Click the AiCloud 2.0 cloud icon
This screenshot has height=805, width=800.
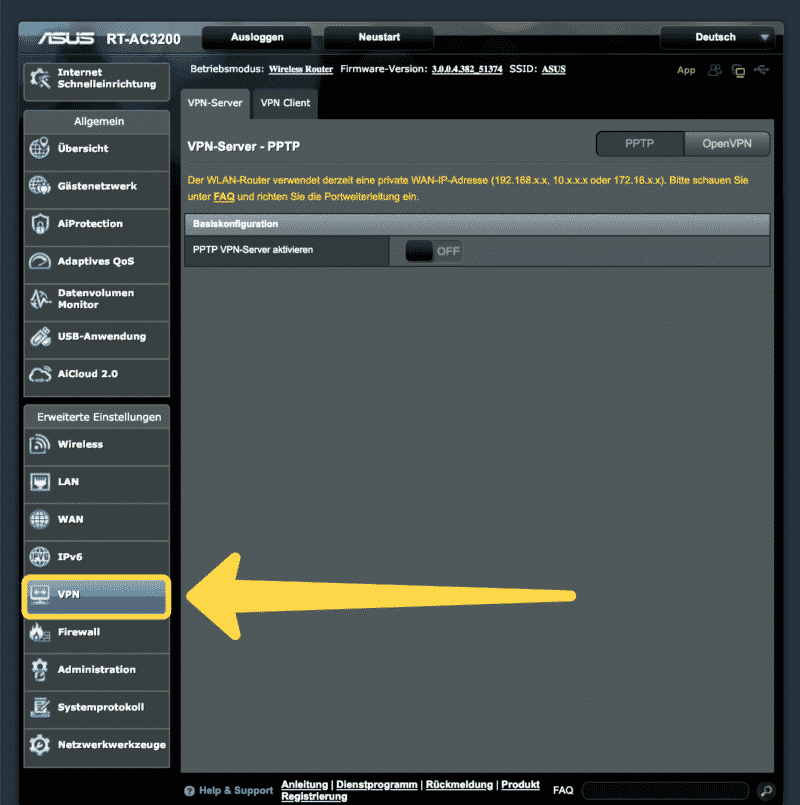[x=40, y=374]
